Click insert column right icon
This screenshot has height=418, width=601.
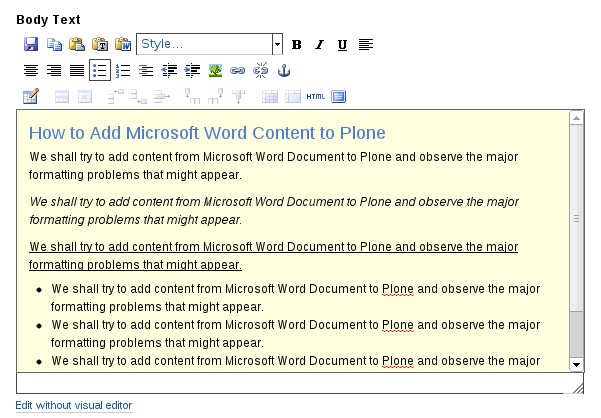215,97
